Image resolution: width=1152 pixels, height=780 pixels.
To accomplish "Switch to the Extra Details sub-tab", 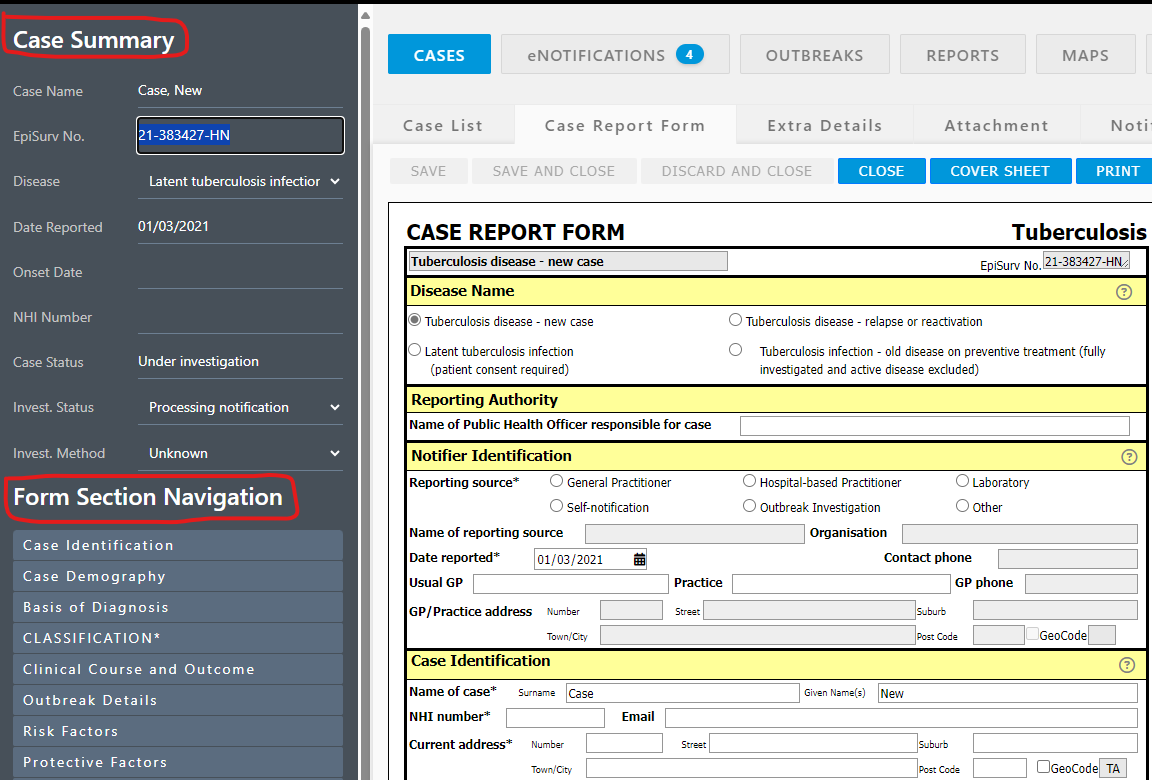I will [825, 126].
